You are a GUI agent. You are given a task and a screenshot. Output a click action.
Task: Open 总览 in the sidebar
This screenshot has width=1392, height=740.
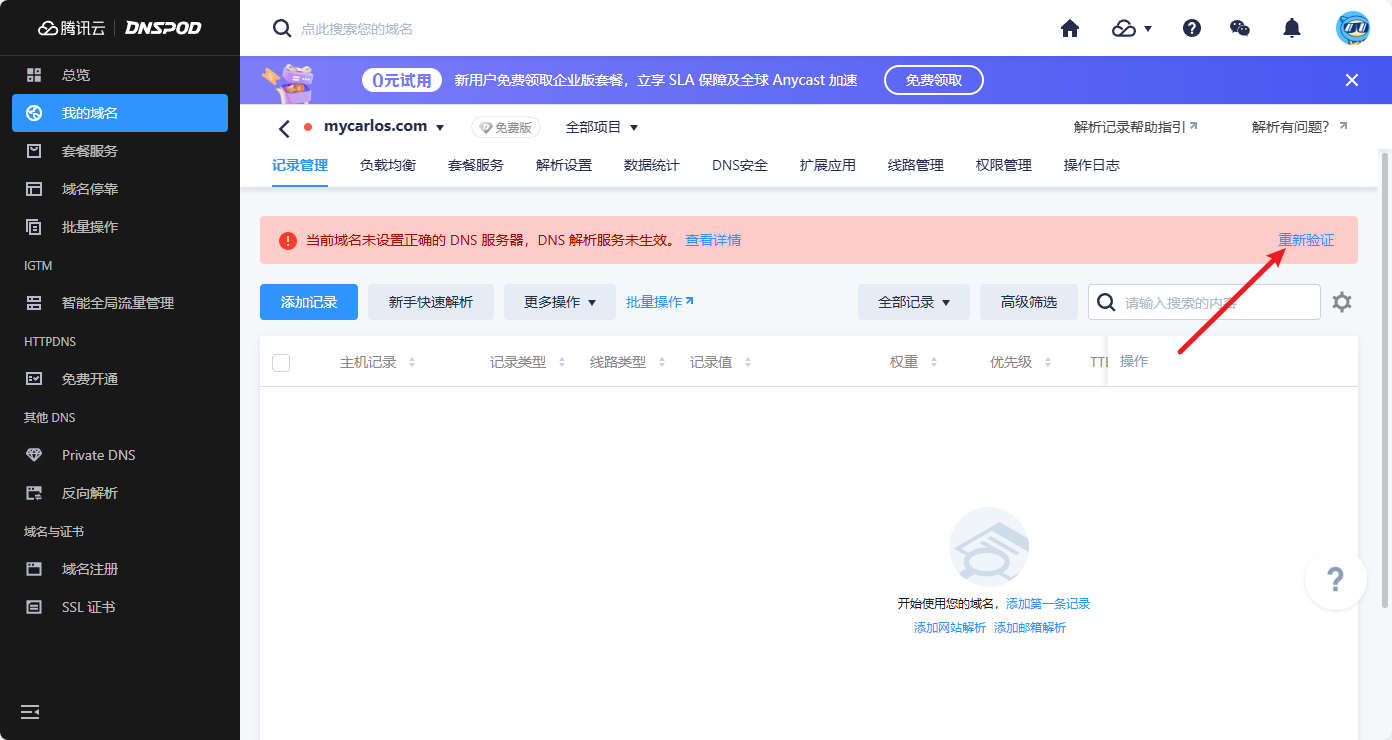pyautogui.click(x=120, y=75)
